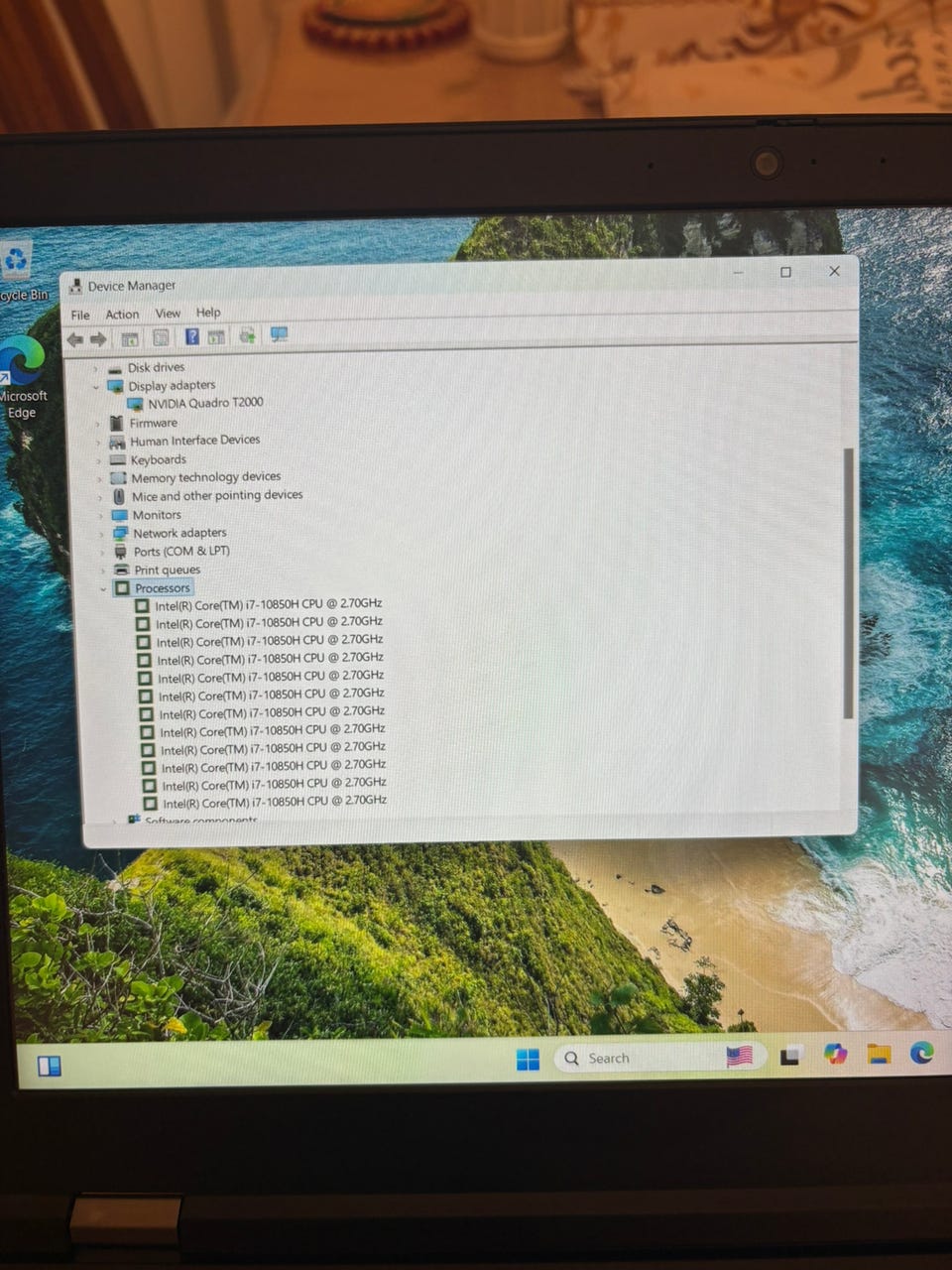Click the Monitors icon
Viewport: 952px width, 1270px height.
pyautogui.click(x=120, y=515)
